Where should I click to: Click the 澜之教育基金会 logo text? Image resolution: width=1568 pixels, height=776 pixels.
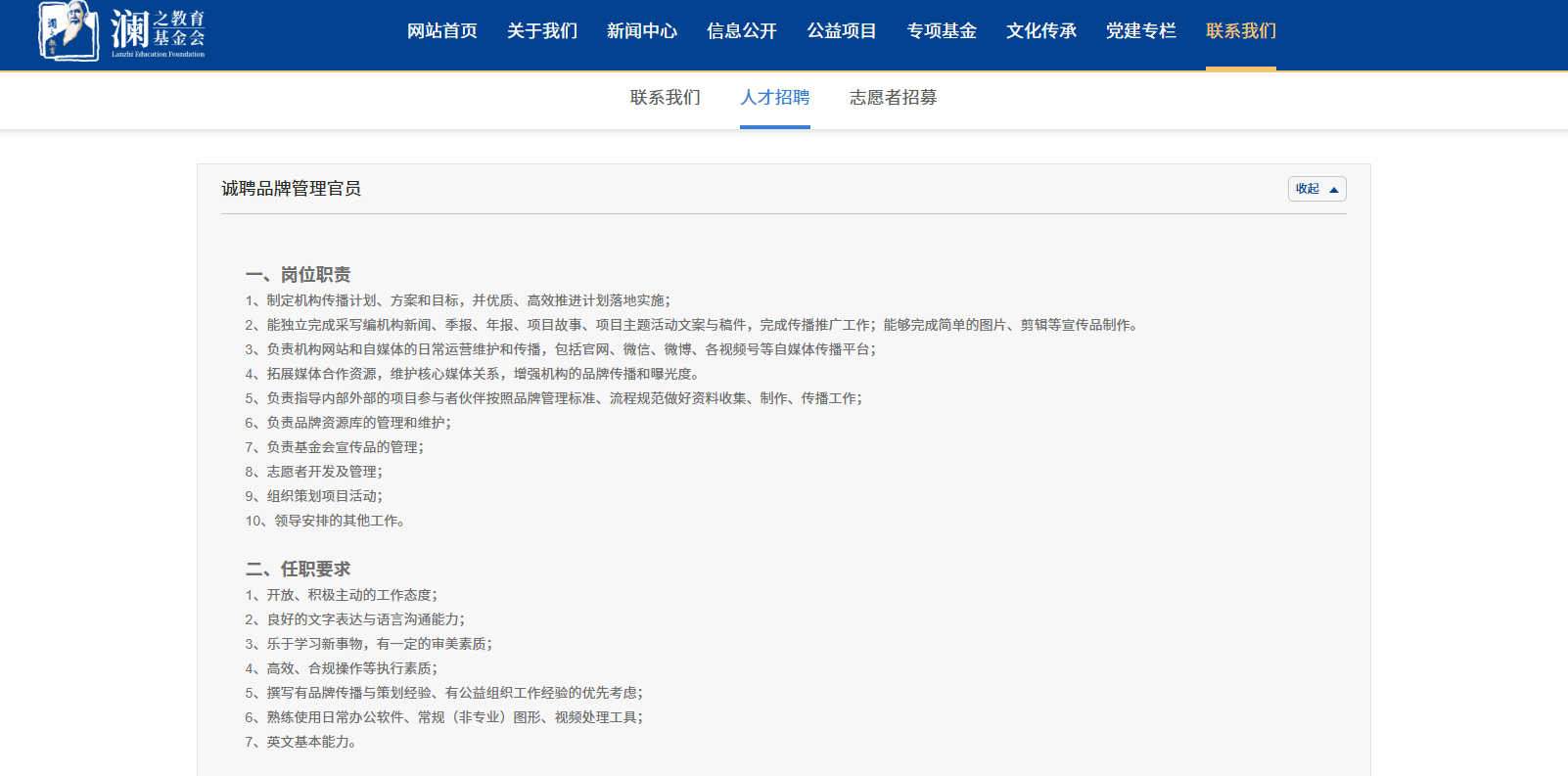point(158,30)
